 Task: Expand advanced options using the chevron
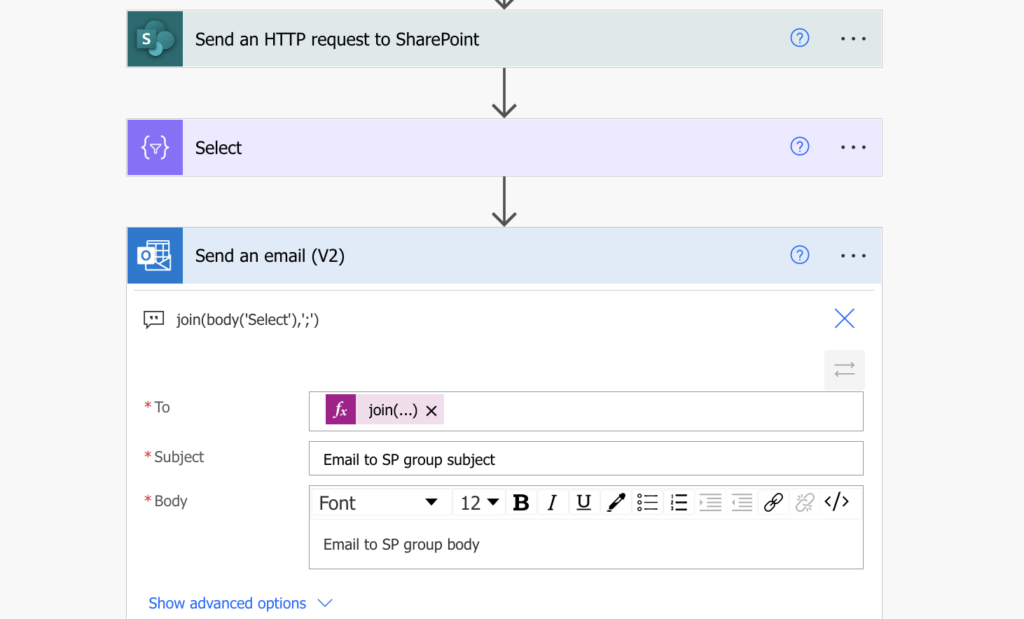coord(325,603)
